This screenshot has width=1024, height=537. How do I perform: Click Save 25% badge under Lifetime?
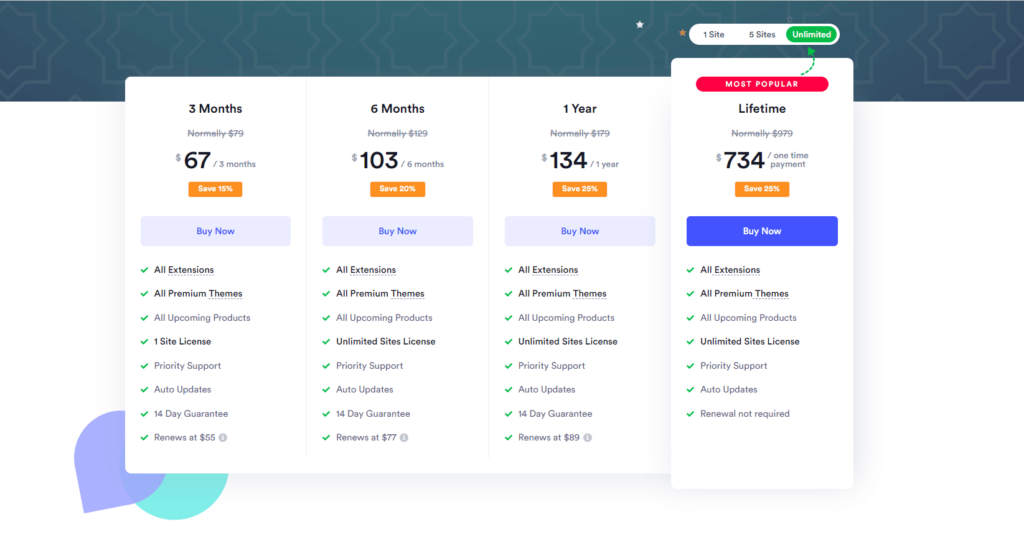tap(762, 189)
